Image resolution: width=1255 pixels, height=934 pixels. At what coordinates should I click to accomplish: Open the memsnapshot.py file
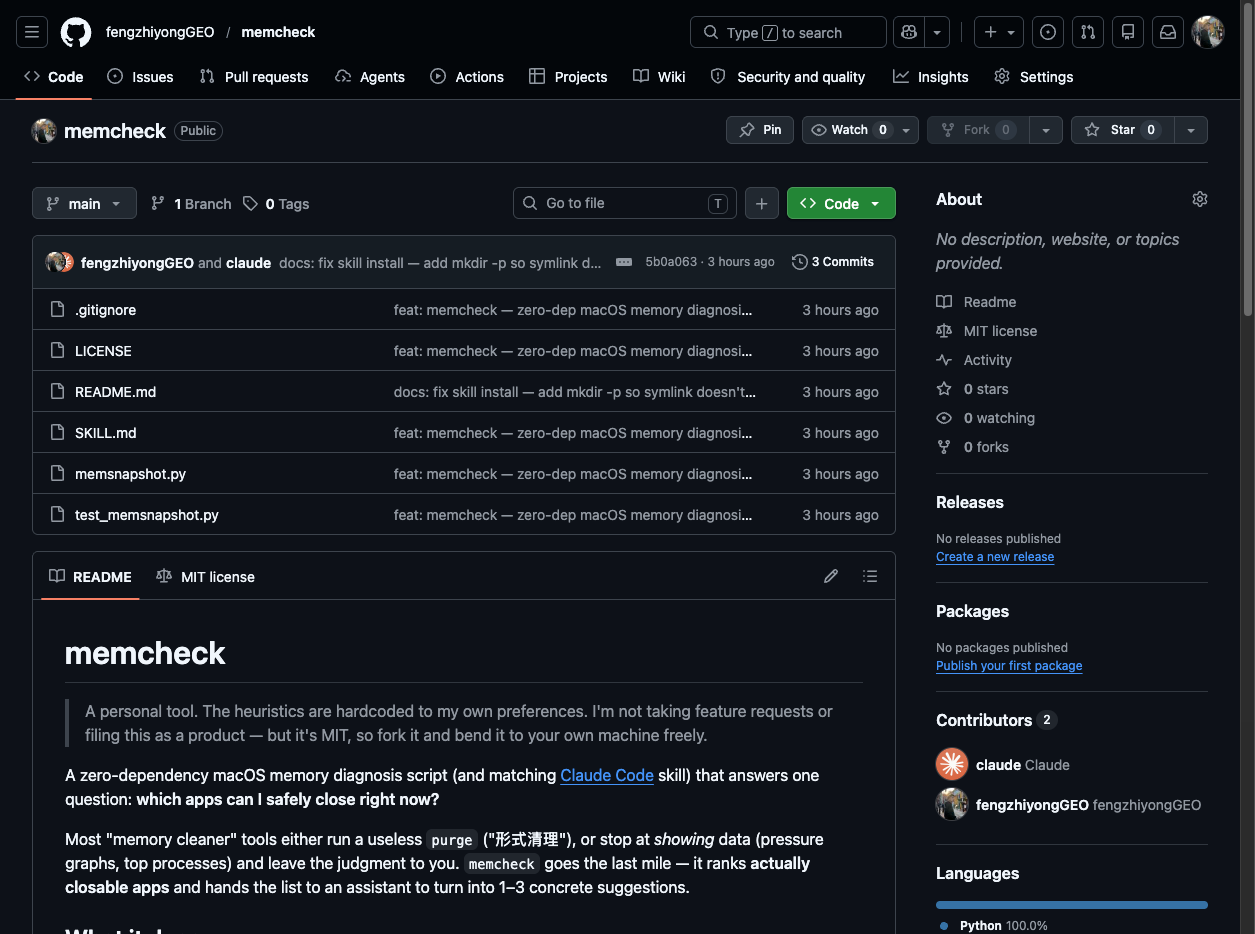130,474
